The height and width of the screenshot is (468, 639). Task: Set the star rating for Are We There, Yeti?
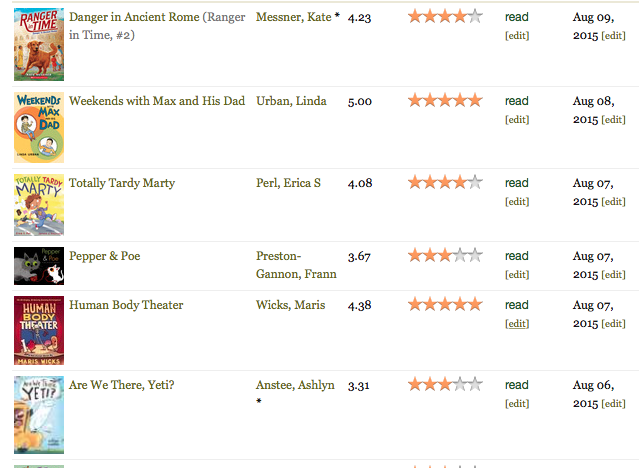445,385
